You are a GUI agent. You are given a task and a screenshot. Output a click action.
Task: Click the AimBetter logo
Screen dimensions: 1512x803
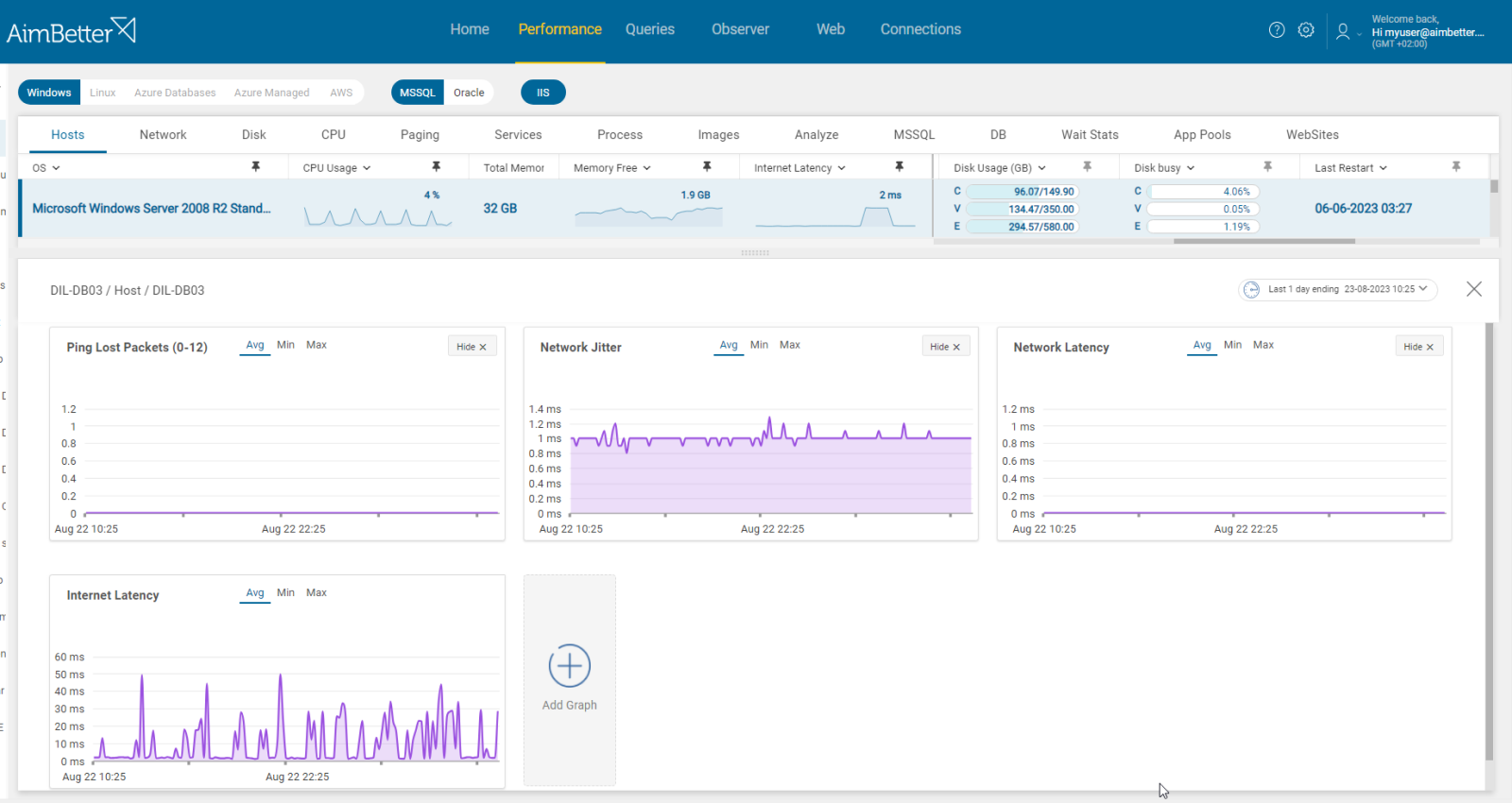[71, 31]
